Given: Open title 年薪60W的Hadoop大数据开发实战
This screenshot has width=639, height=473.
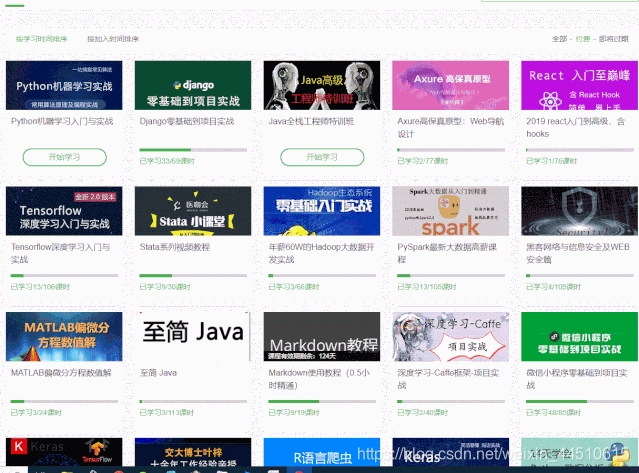Looking at the screenshot, I should point(321,253).
